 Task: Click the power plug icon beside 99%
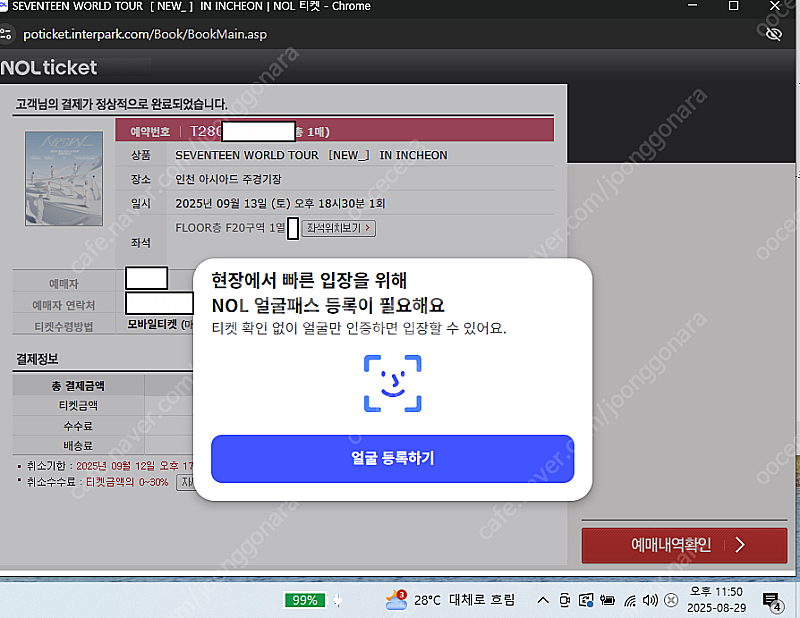tap(338, 600)
